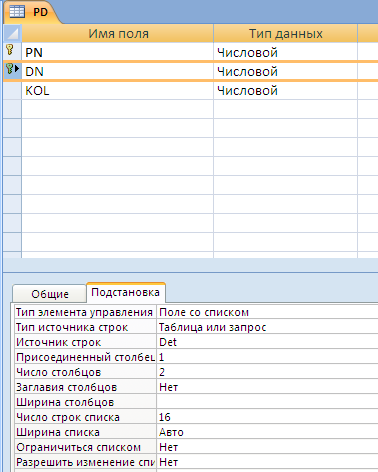Toggle Разрешить изменение списка value Нет

coord(267,462)
